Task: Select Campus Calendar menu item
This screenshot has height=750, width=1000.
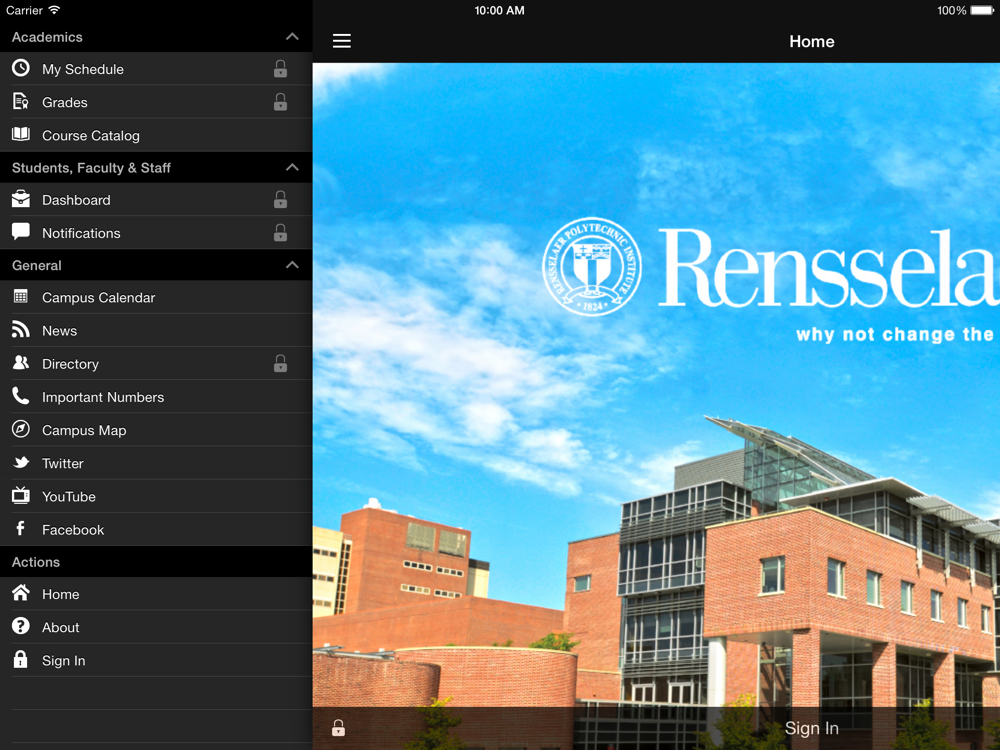Action: tap(98, 297)
